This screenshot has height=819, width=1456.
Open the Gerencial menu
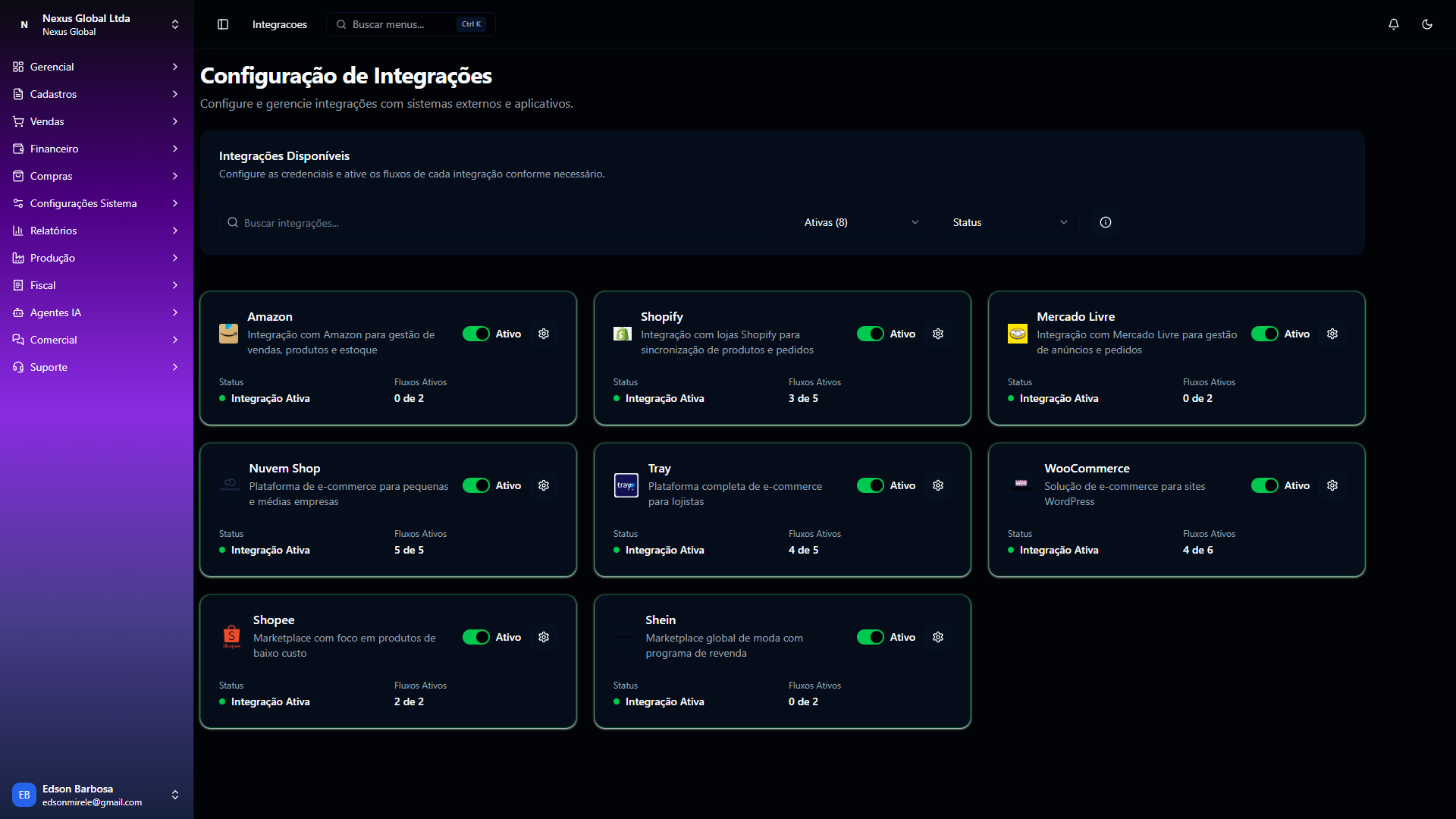[x=97, y=67]
